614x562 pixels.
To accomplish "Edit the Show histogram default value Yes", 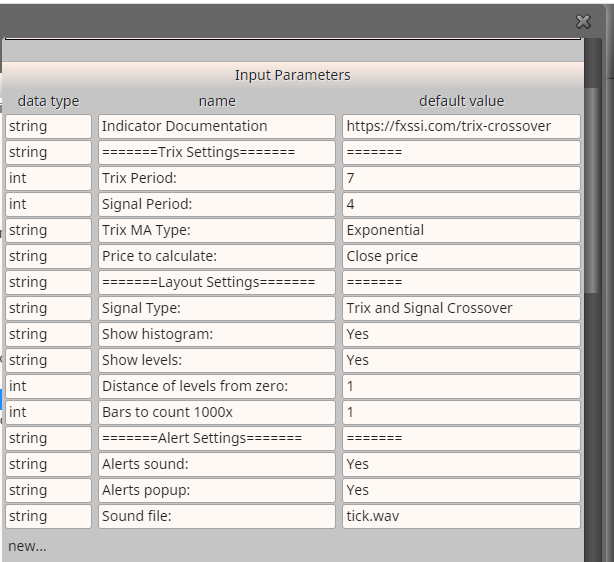I will [461, 334].
